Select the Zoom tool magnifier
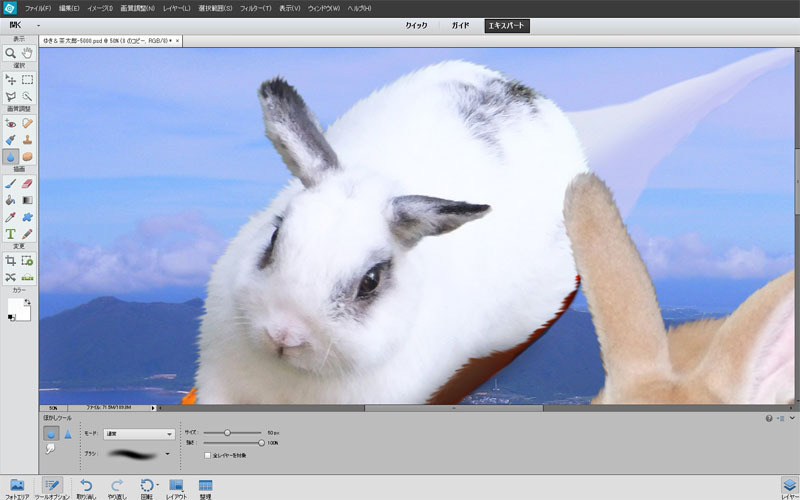The height and width of the screenshot is (500, 800). pyautogui.click(x=10, y=53)
